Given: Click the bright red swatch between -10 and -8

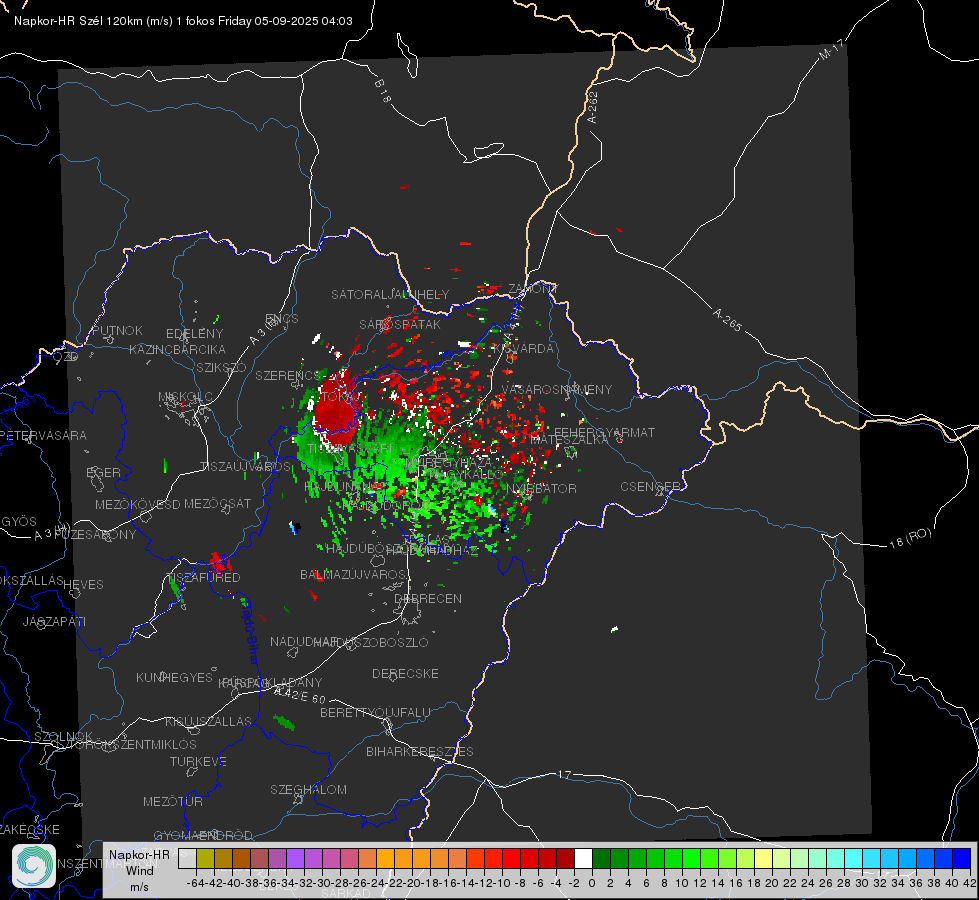Looking at the screenshot, I should (x=511, y=859).
